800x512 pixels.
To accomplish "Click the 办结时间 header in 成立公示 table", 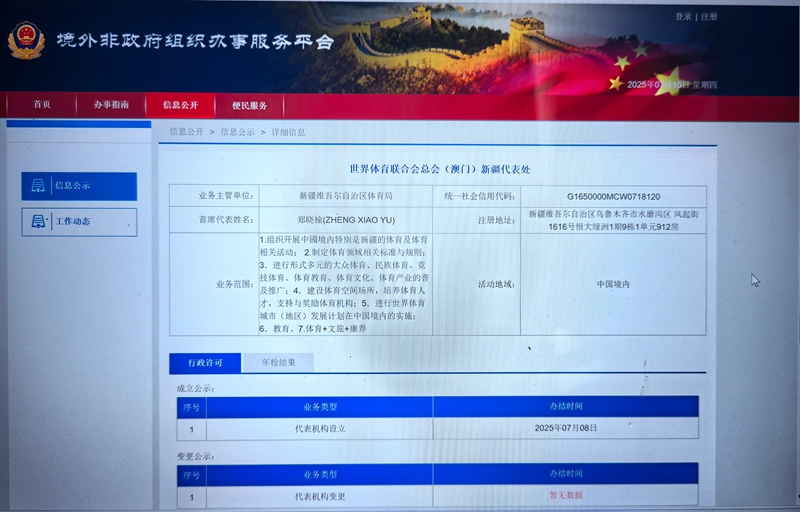I will [566, 406].
